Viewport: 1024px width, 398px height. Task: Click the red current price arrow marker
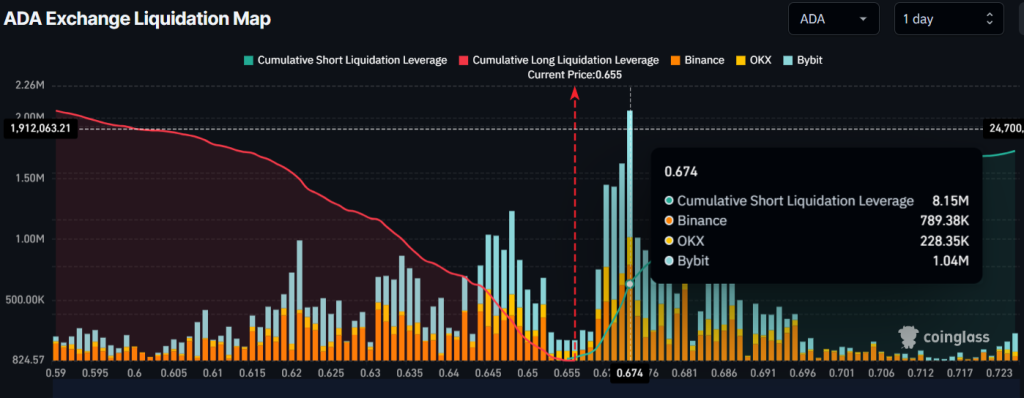[575, 93]
